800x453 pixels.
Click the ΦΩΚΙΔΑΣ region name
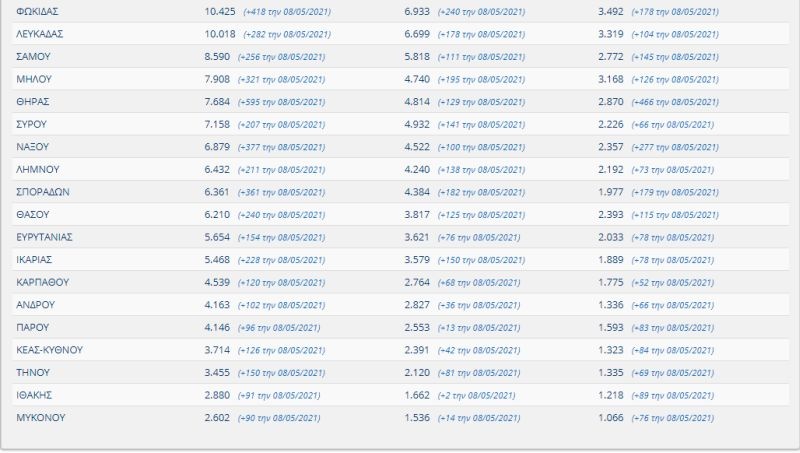(39, 12)
